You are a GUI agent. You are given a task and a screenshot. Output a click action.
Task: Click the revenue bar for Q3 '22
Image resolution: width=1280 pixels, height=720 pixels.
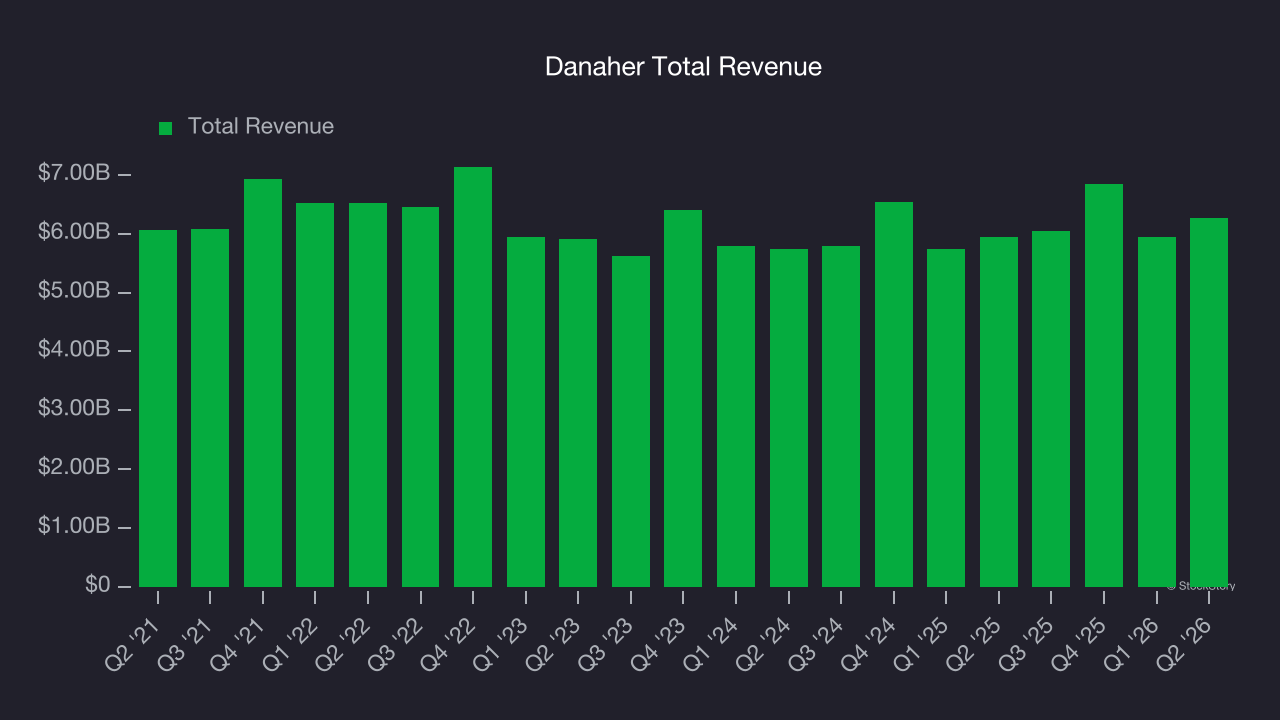click(x=421, y=397)
